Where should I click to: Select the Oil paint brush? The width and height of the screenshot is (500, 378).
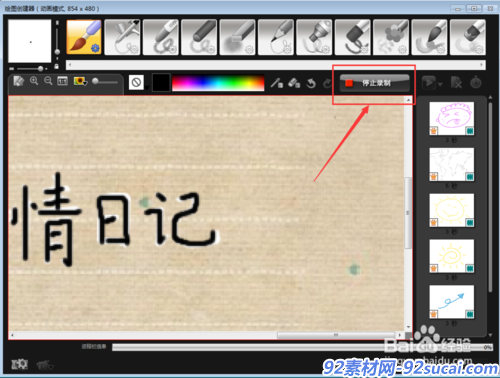[352, 37]
